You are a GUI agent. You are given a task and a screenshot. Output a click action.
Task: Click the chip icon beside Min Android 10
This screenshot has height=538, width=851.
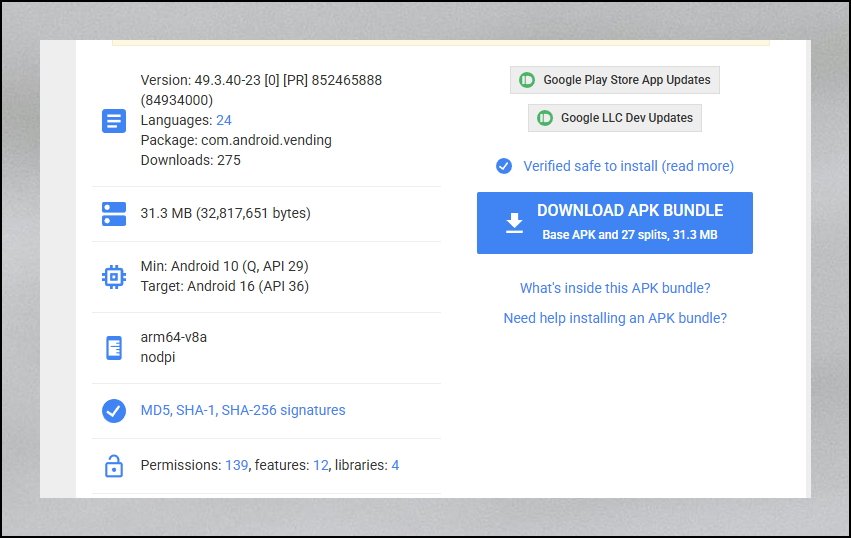[114, 277]
